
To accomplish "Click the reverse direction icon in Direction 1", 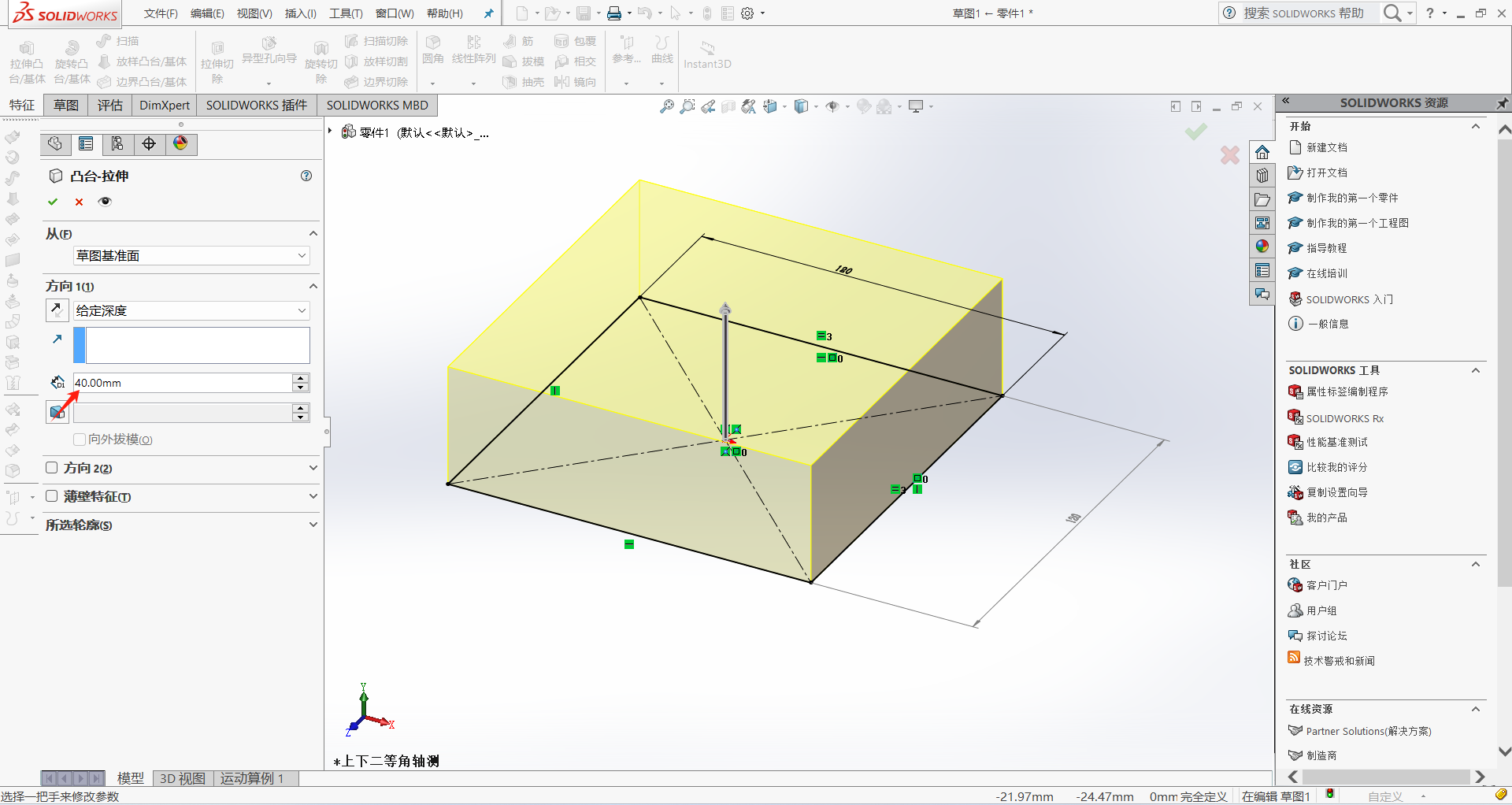I will click(x=57, y=310).
